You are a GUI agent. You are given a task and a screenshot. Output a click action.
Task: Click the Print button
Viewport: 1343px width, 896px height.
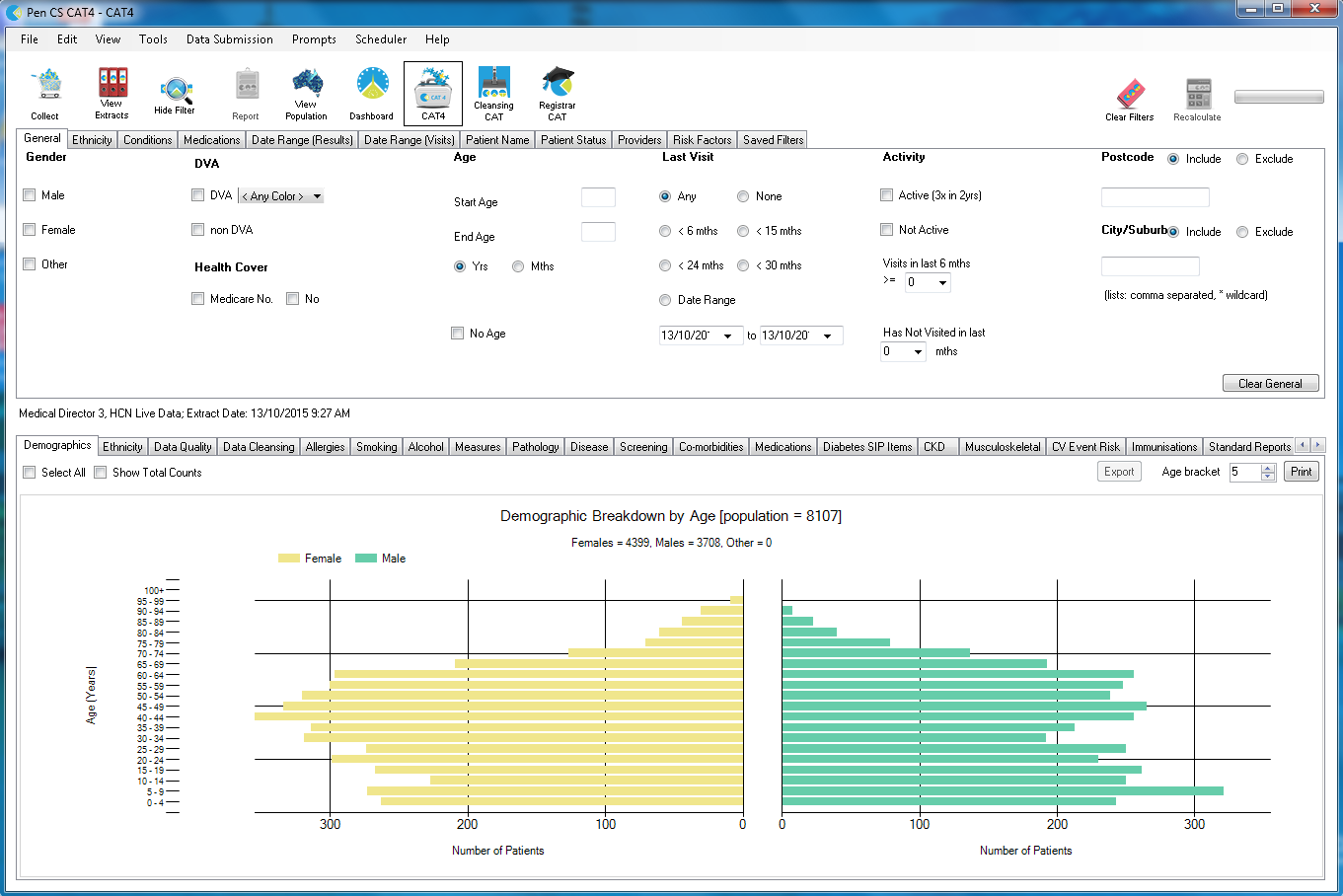1302,472
